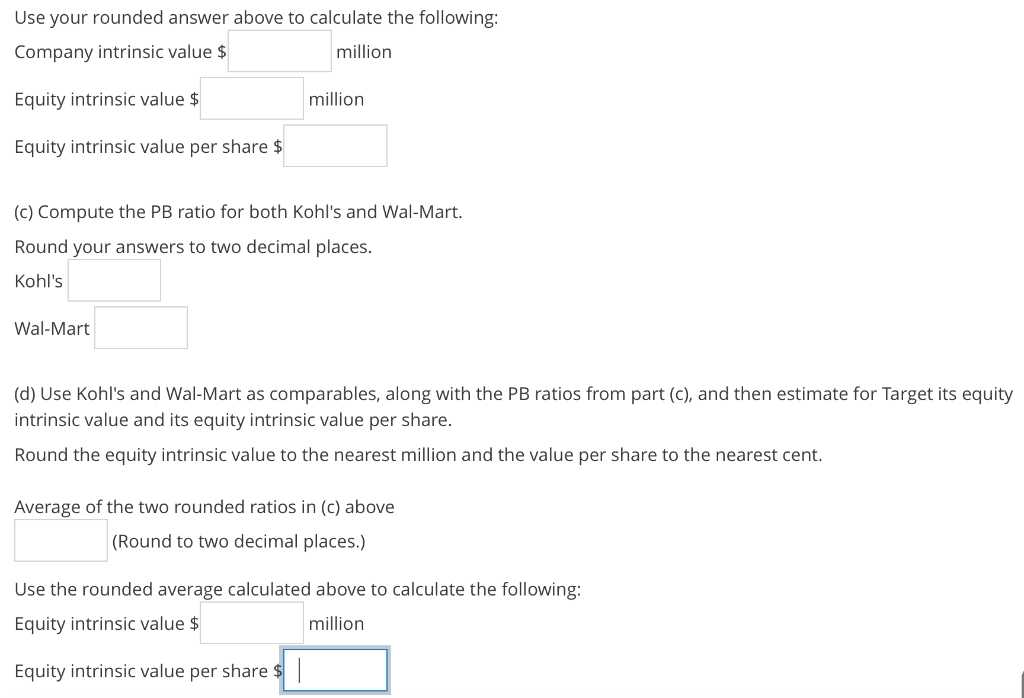Click the Equity intrinsic value per share box

pyautogui.click(x=335, y=145)
